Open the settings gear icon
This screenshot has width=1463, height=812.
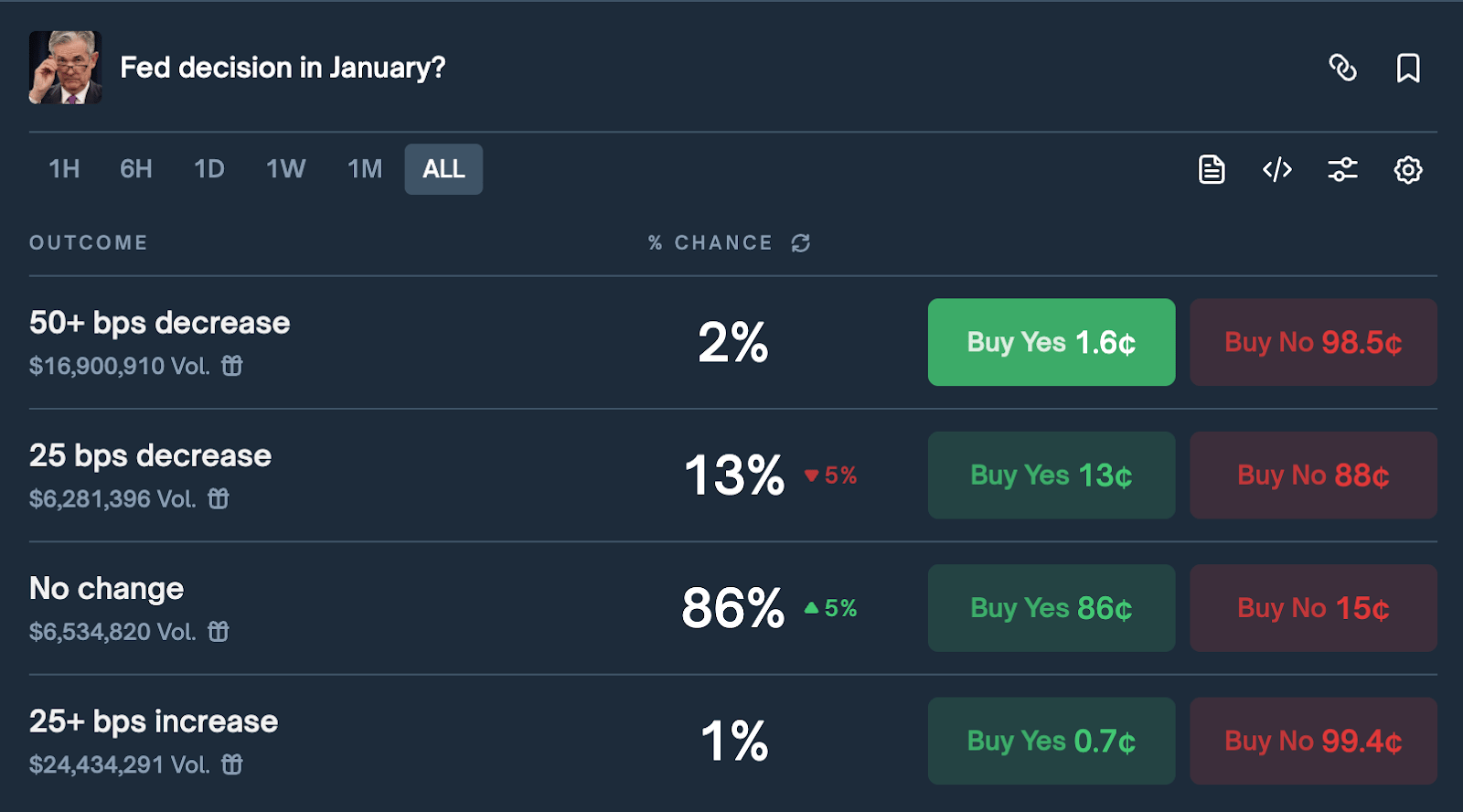[x=1408, y=169]
